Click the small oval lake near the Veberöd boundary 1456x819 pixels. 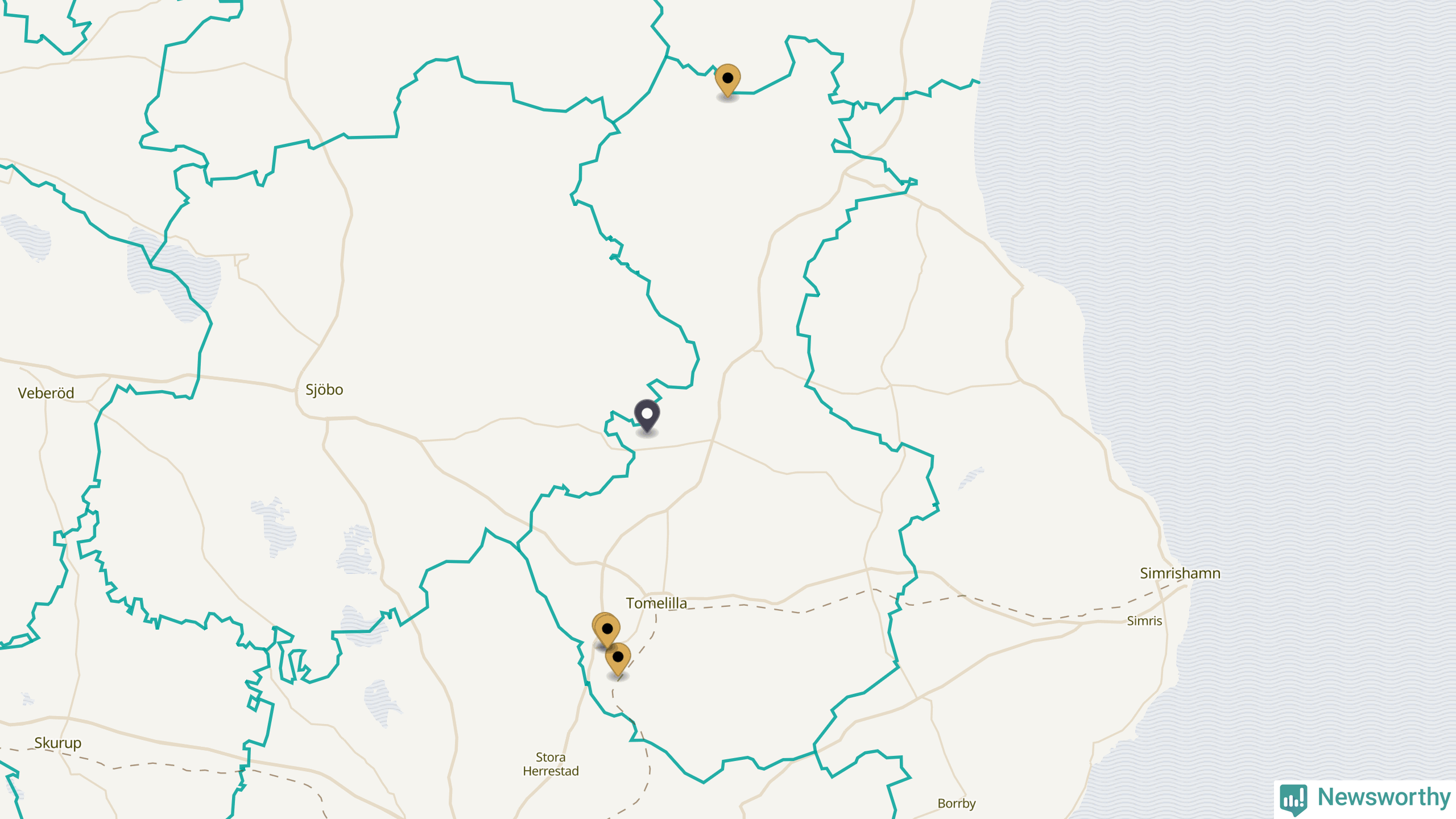click(27, 237)
